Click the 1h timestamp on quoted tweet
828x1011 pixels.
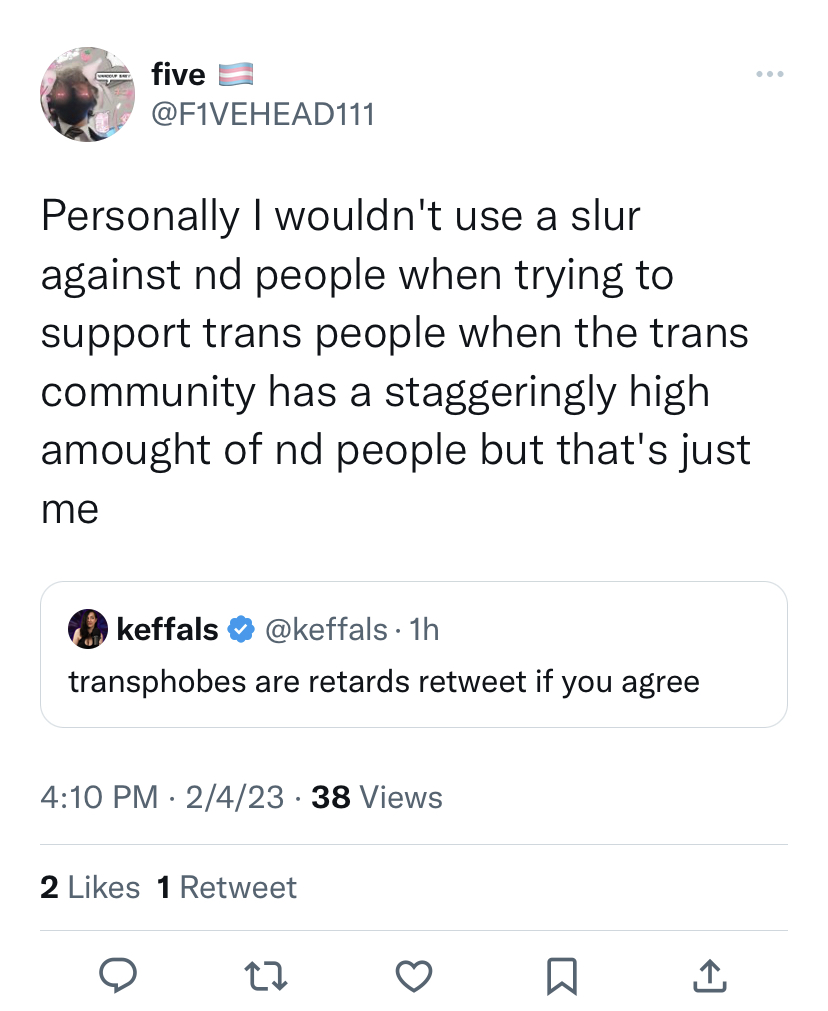tap(424, 629)
